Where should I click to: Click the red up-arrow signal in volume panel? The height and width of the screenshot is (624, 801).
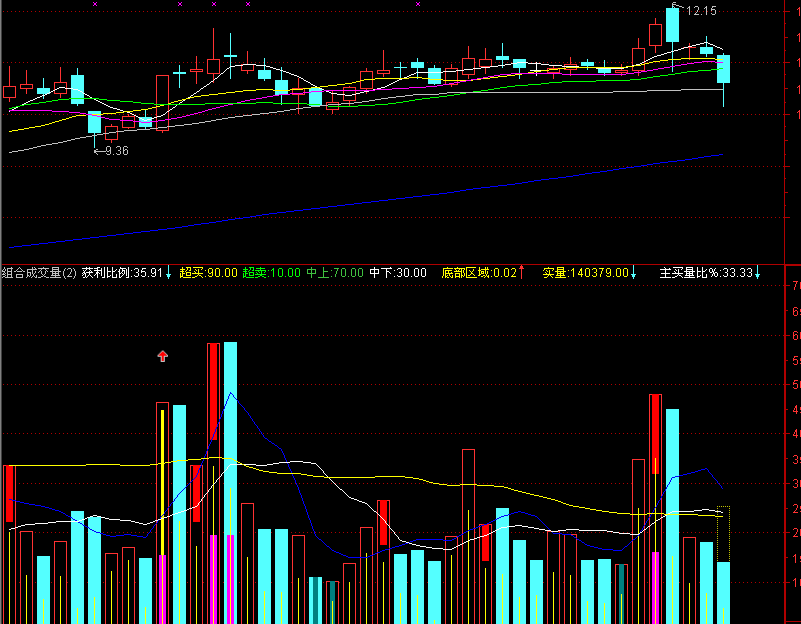162,356
